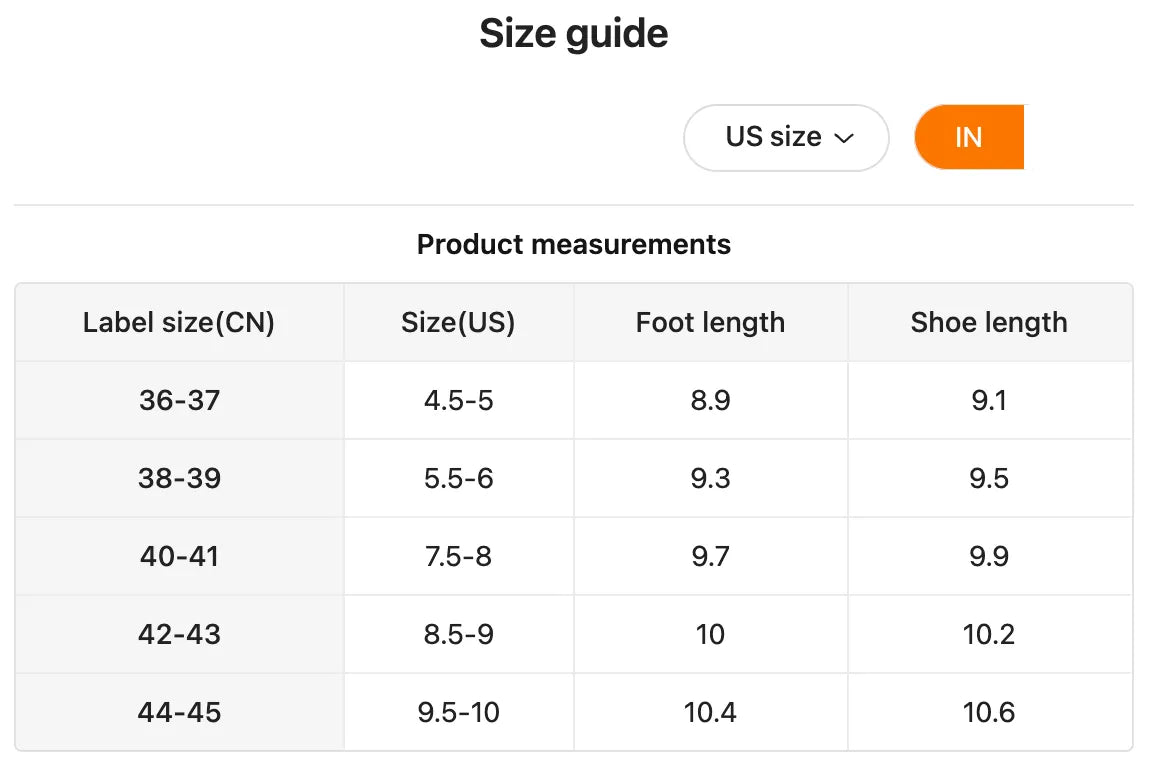Select the 36-37 label size row
Viewport: 1155px width, 765px height.
coord(180,401)
